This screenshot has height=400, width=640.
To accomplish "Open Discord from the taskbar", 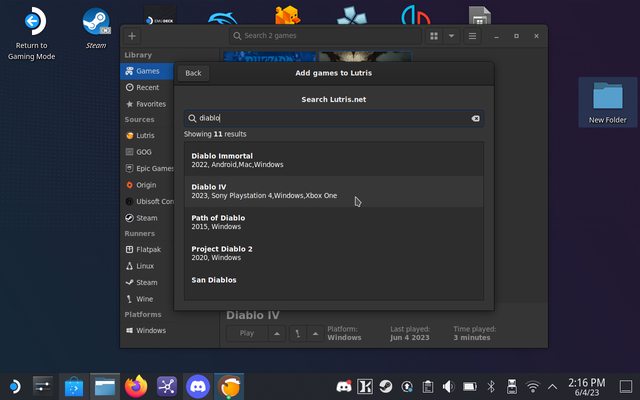I will coord(198,385).
